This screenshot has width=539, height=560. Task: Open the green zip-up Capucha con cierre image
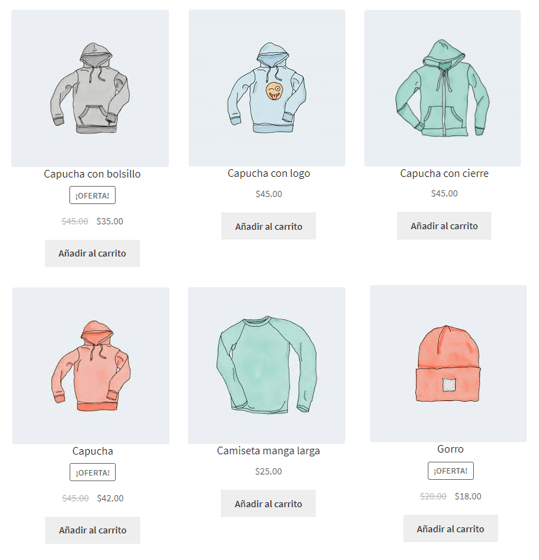(442, 88)
